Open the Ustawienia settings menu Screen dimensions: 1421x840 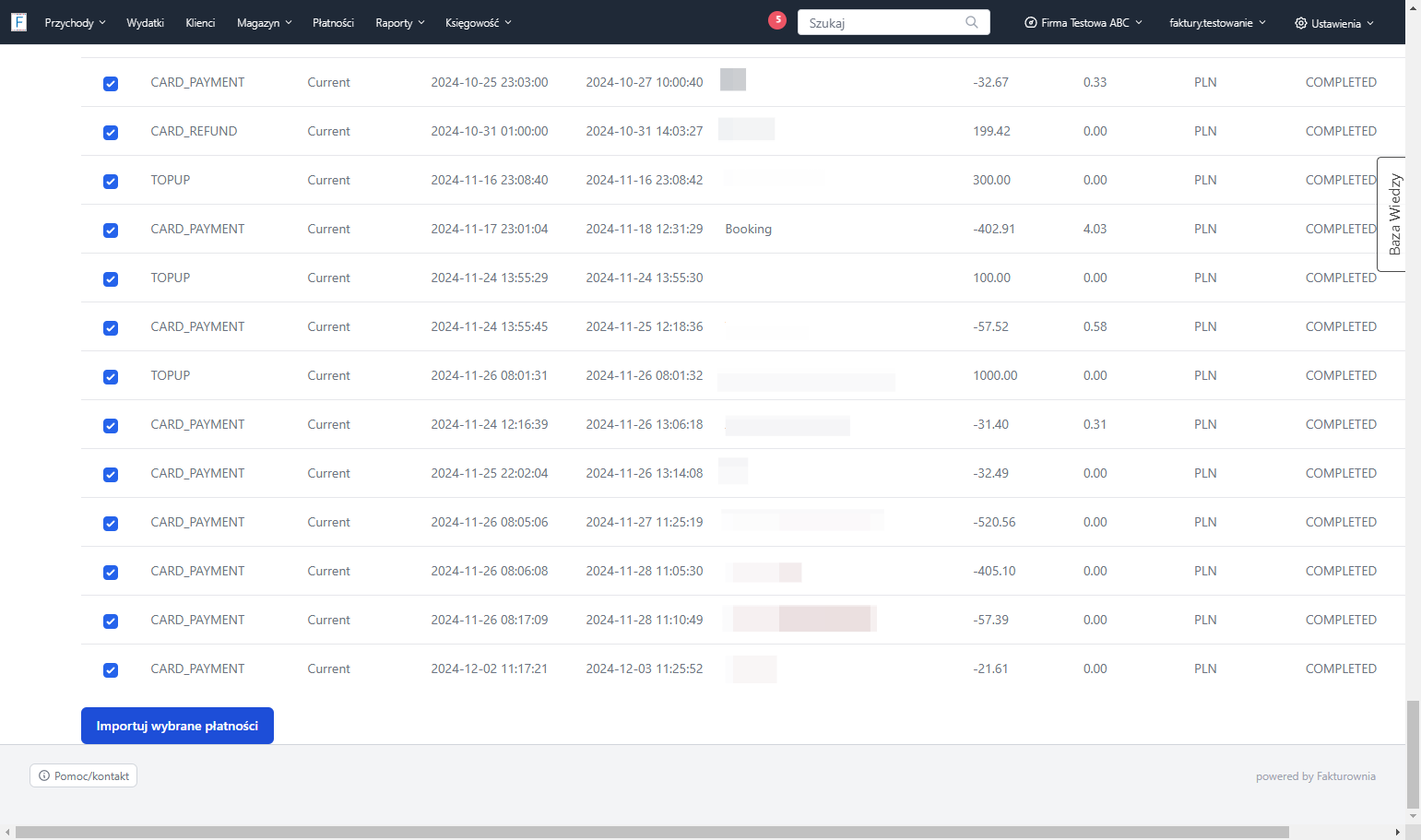(1334, 23)
